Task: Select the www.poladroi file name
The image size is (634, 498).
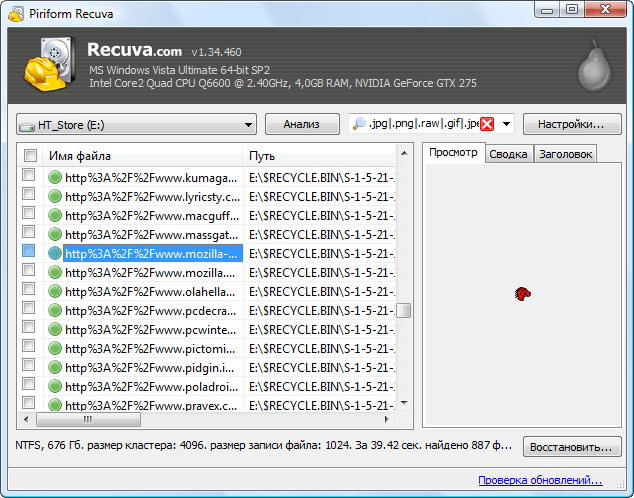Action: pos(152,386)
